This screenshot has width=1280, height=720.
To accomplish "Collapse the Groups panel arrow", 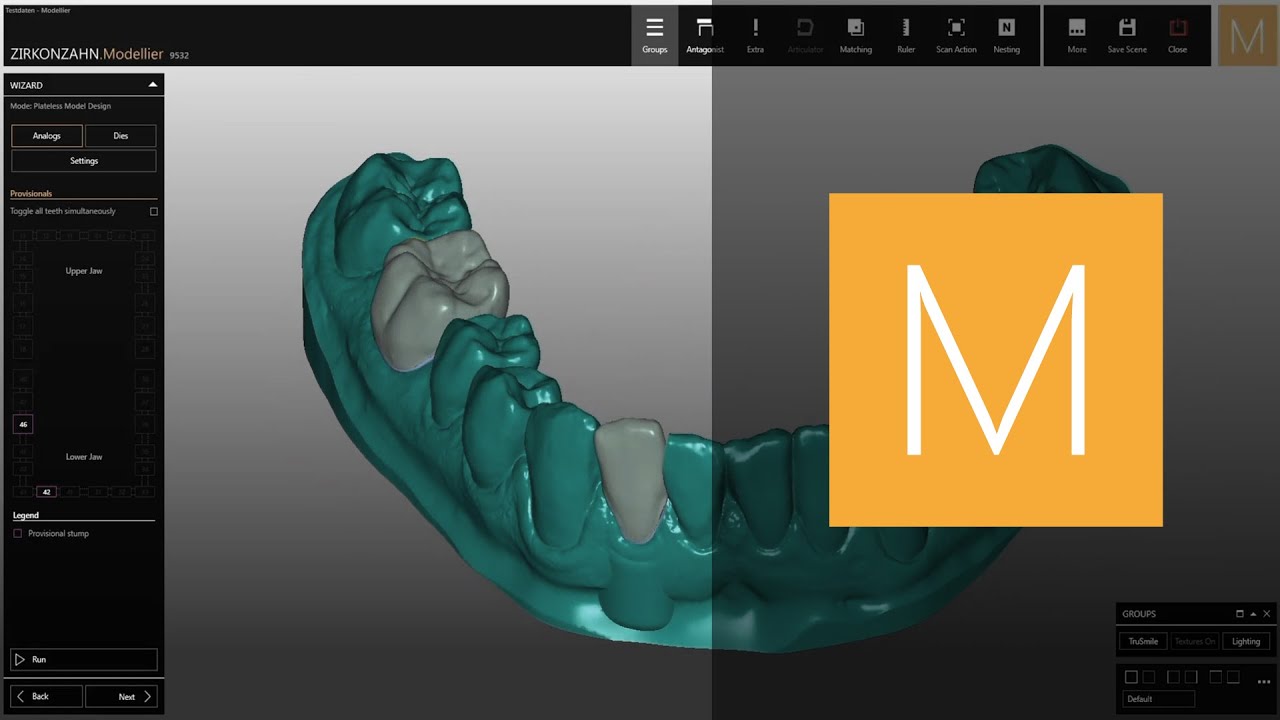I will (1253, 614).
